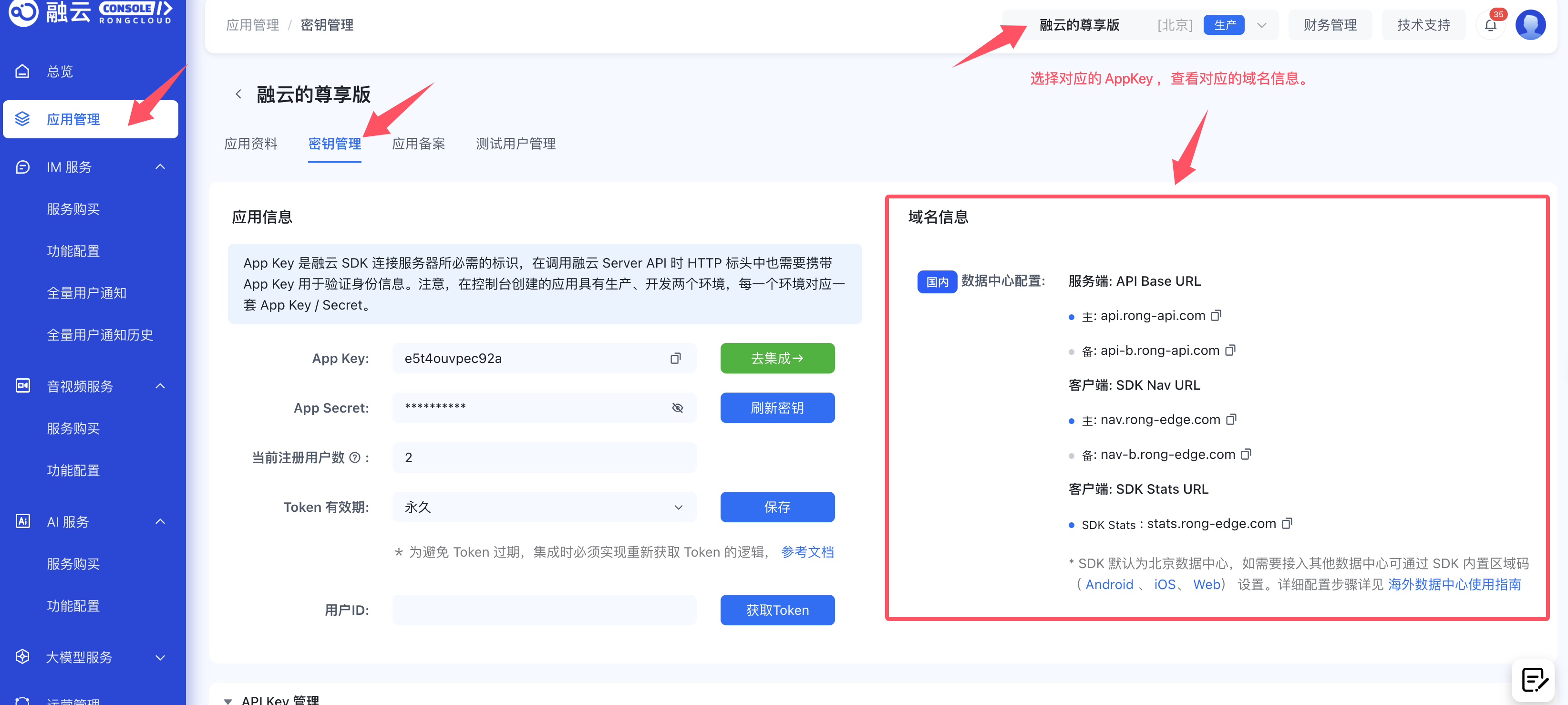1568x705 pixels.
Task: Go back using the left arrow
Action: click(238, 94)
